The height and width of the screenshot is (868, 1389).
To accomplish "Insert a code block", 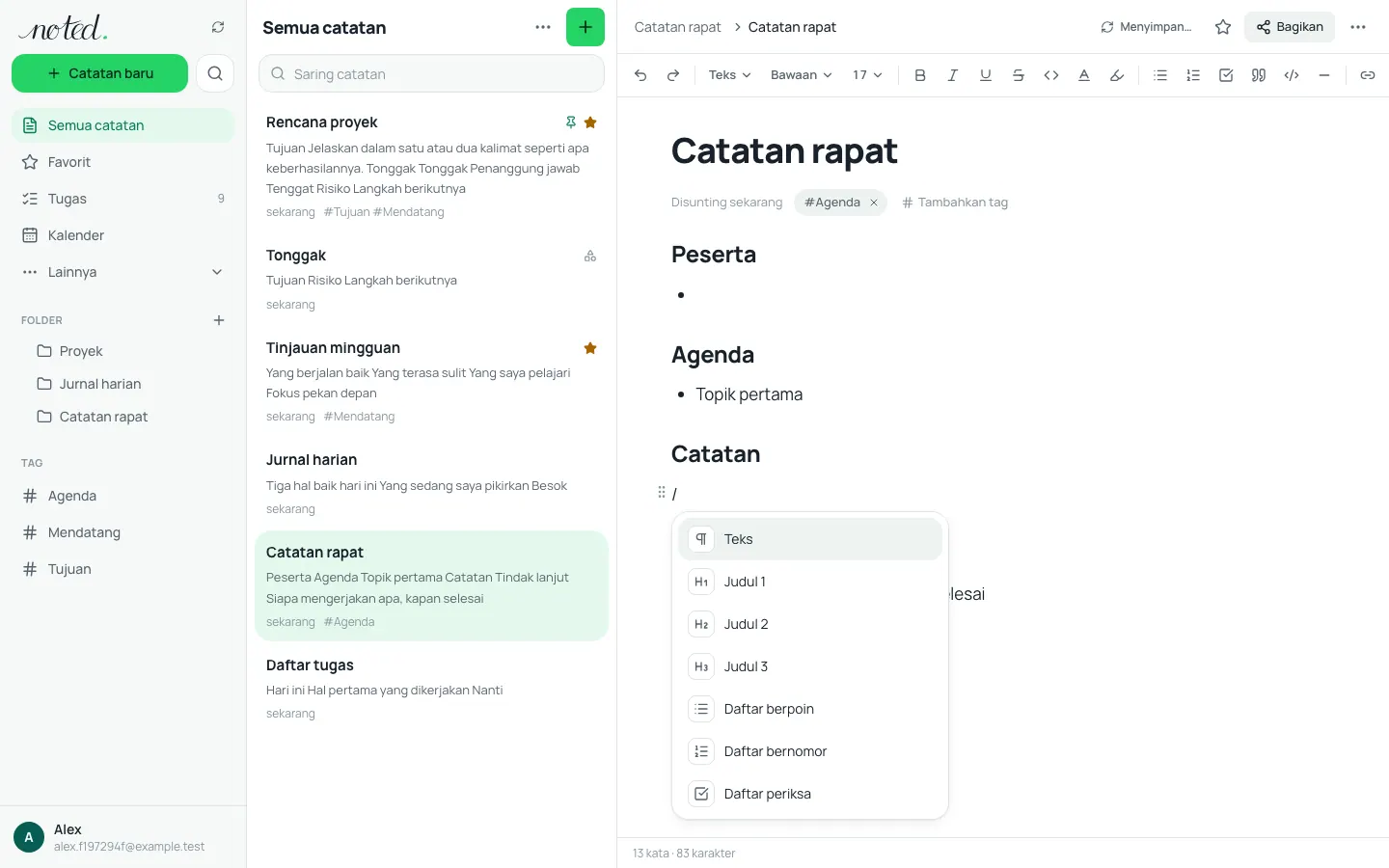I will [1292, 75].
